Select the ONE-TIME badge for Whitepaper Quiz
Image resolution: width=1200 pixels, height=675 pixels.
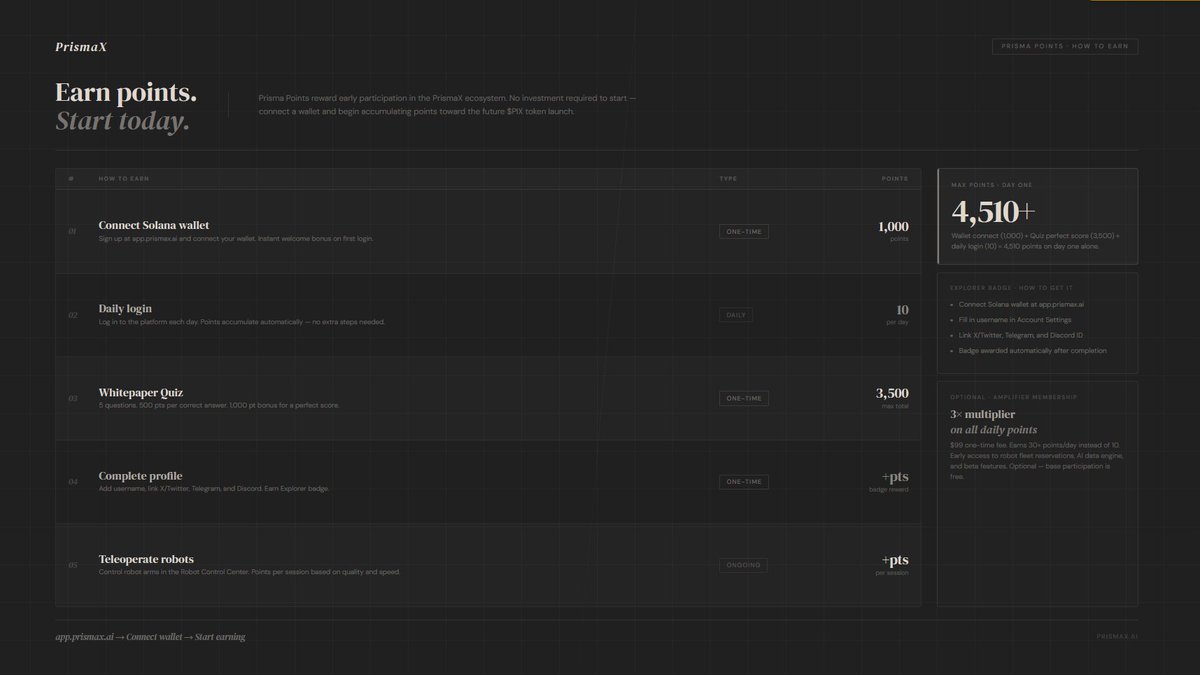744,398
